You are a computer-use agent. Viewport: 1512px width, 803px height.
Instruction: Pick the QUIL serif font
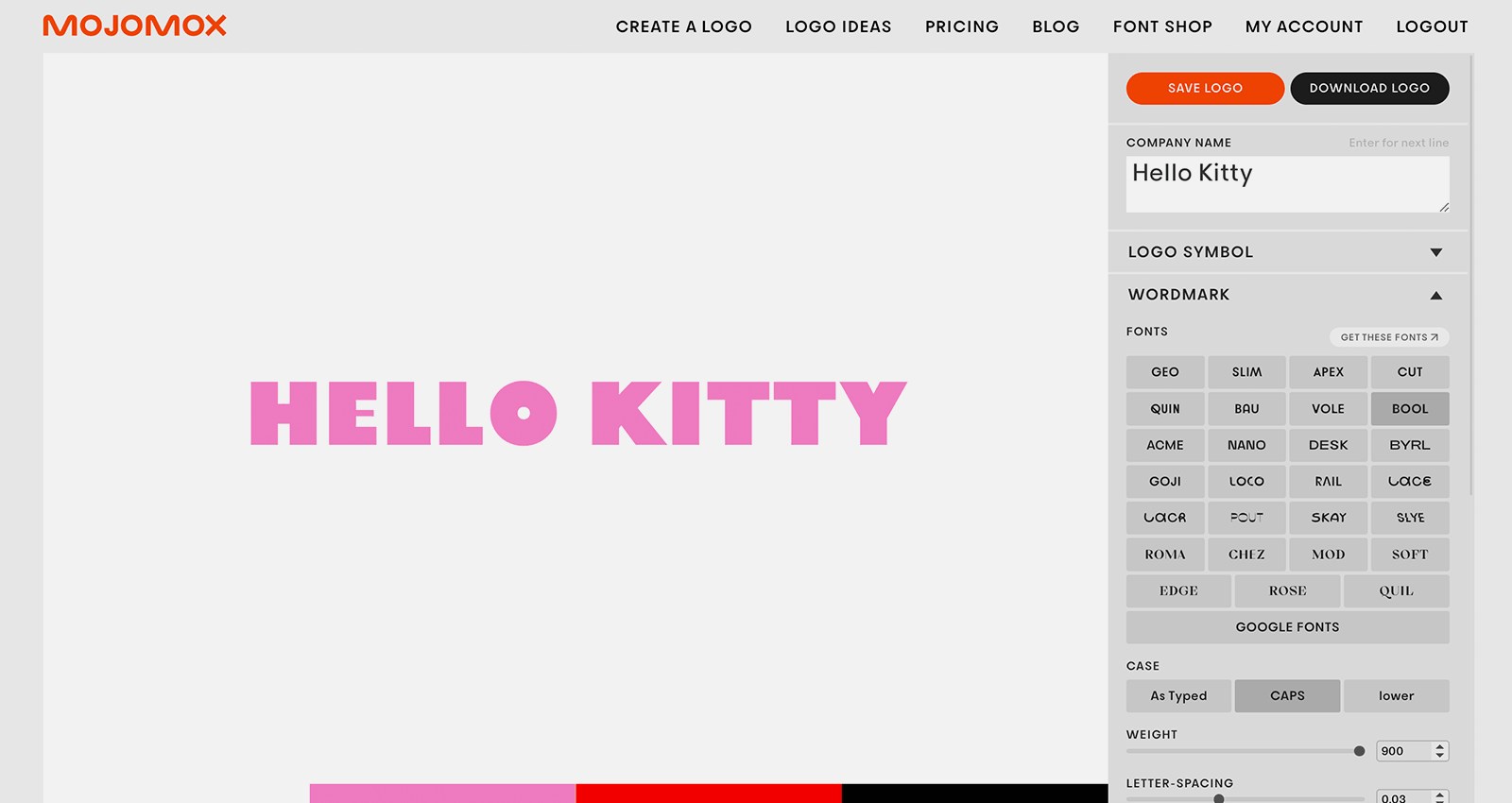click(1397, 590)
